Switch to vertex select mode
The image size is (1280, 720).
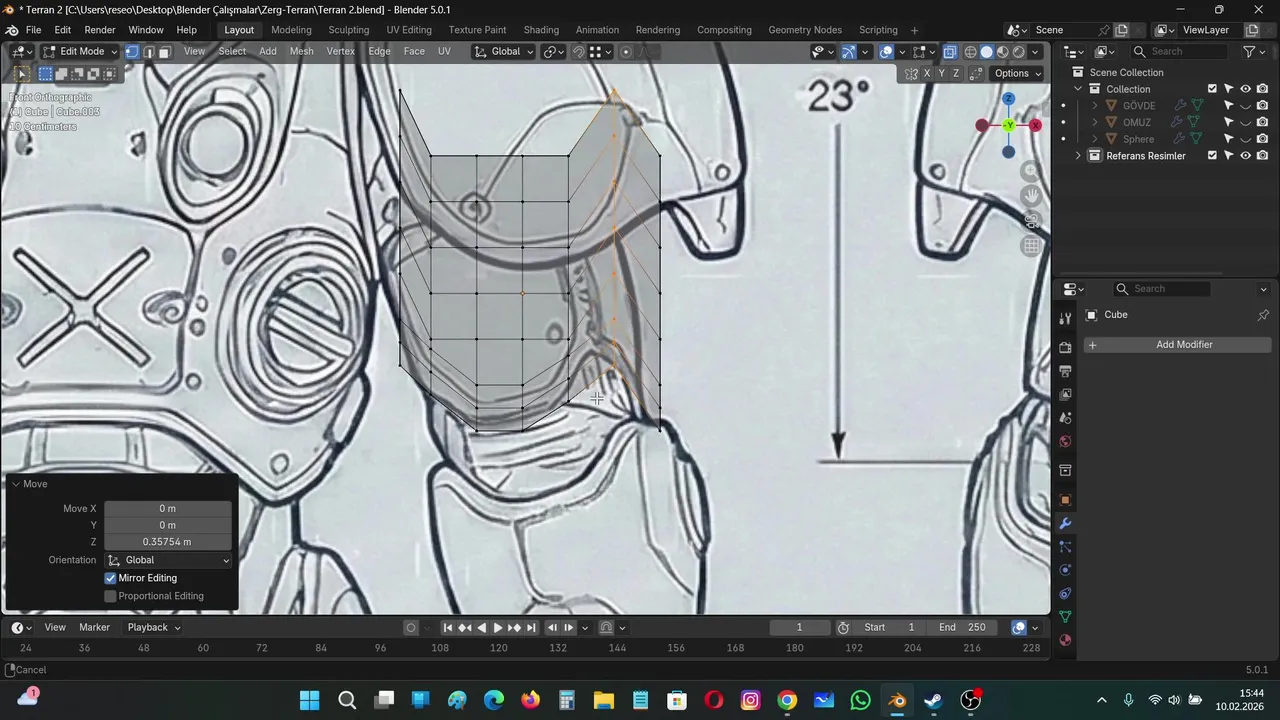tap(131, 52)
